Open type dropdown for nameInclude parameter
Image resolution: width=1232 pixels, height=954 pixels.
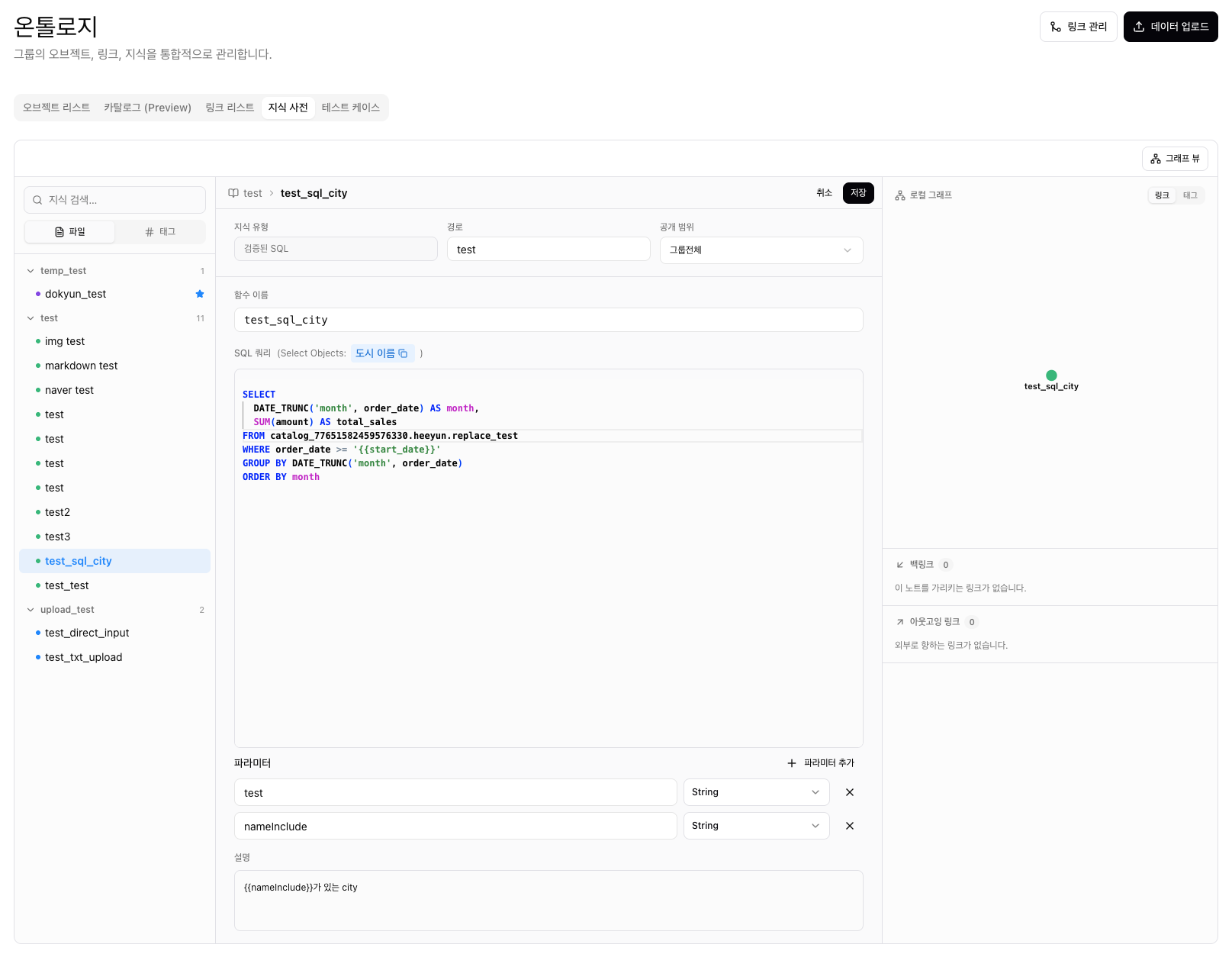(756, 826)
